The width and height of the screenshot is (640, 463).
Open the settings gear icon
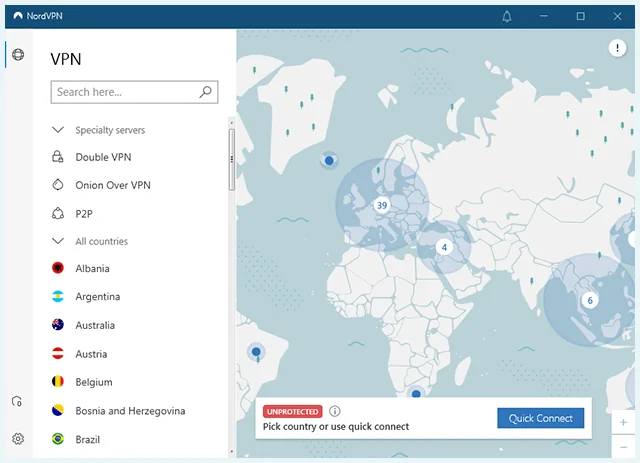coord(18,439)
